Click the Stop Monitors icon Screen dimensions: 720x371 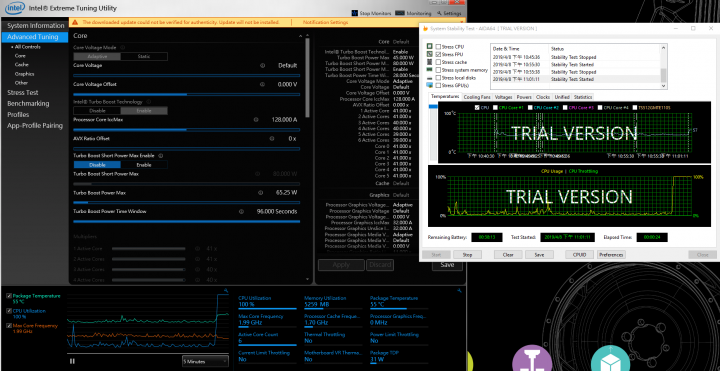354,13
